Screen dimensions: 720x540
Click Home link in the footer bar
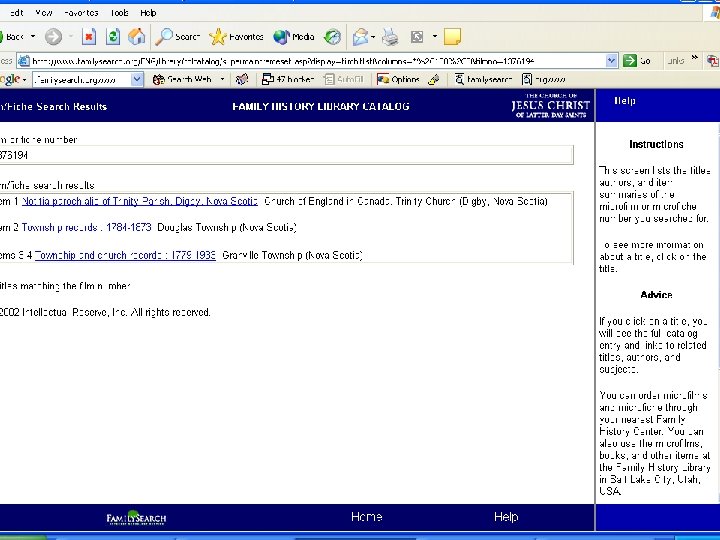(x=366, y=517)
